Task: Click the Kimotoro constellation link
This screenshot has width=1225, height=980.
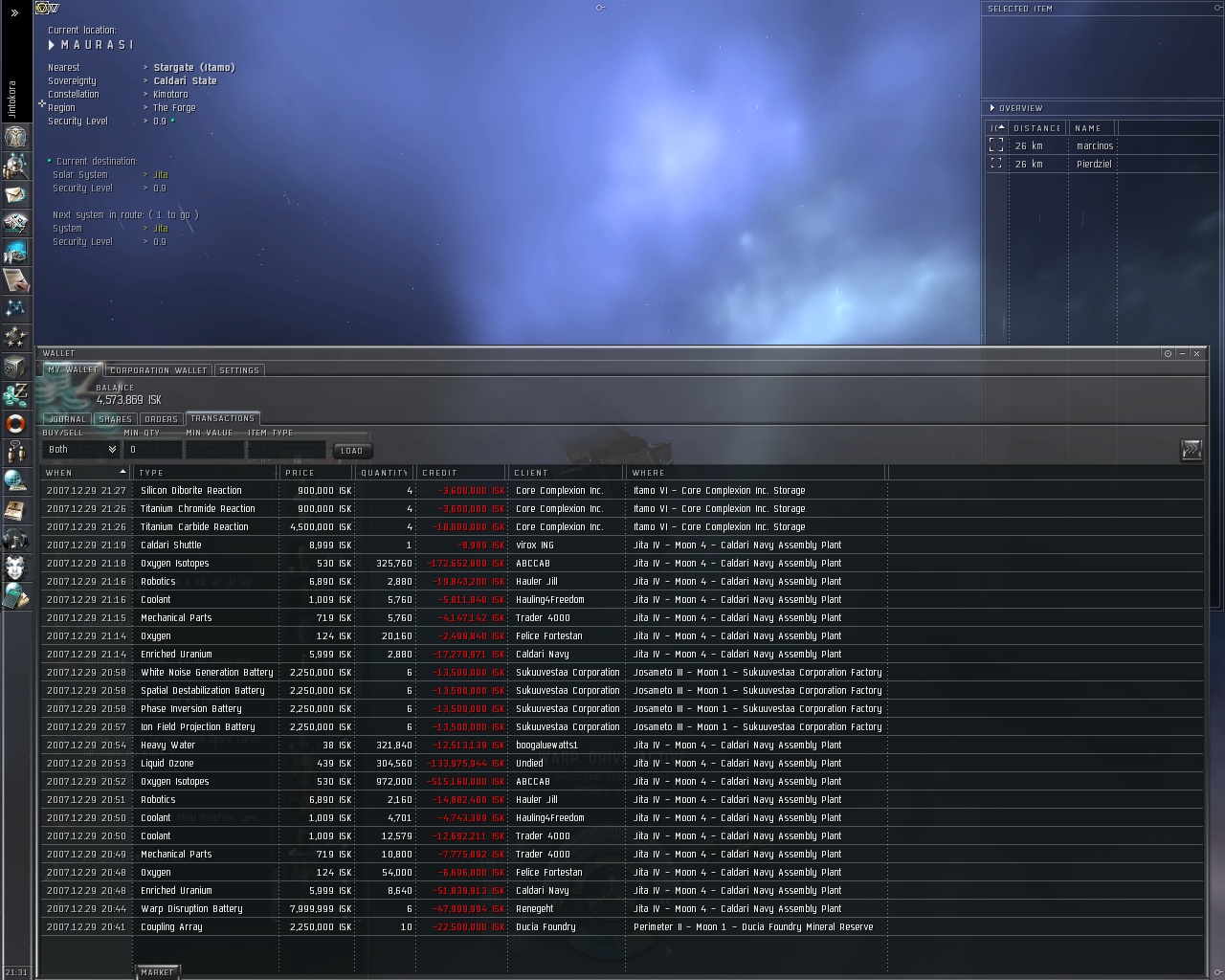Action: tap(170, 95)
